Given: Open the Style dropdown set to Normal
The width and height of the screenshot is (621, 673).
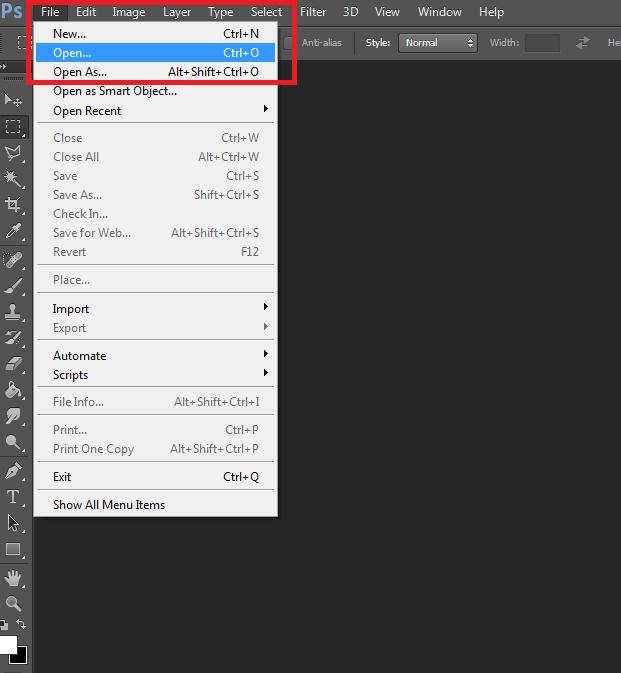Looking at the screenshot, I should (x=438, y=43).
